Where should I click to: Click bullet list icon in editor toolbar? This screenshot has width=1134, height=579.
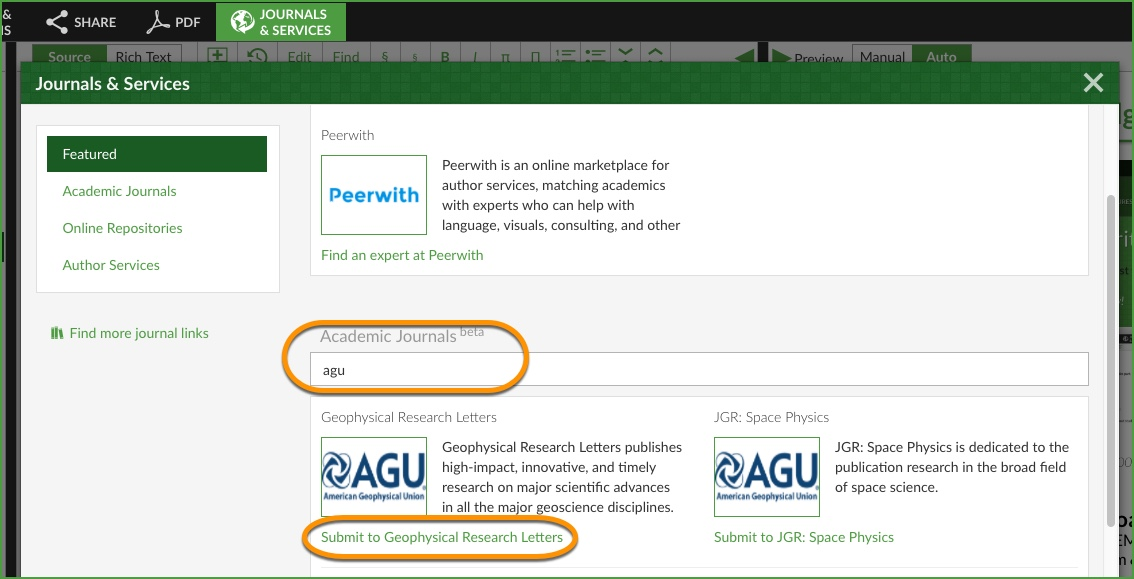595,56
